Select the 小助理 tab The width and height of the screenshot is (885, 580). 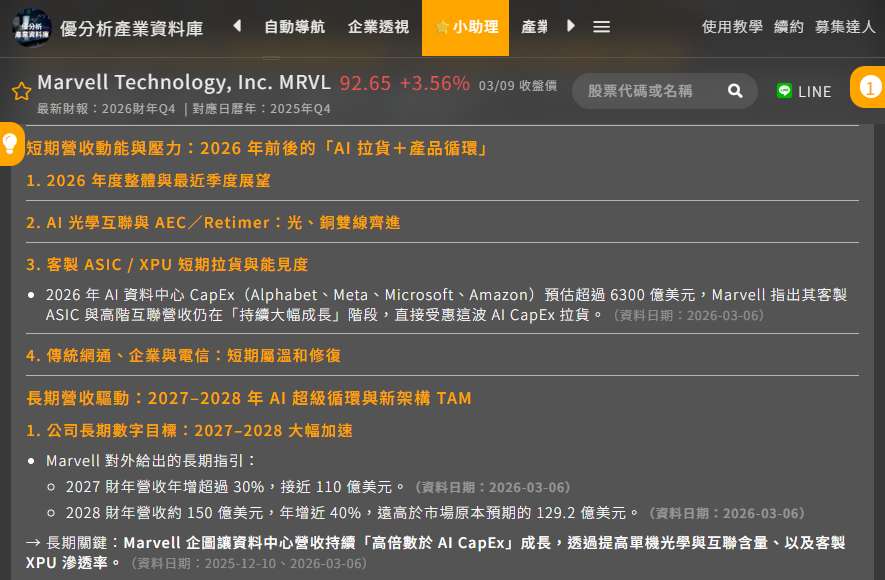[x=466, y=27]
